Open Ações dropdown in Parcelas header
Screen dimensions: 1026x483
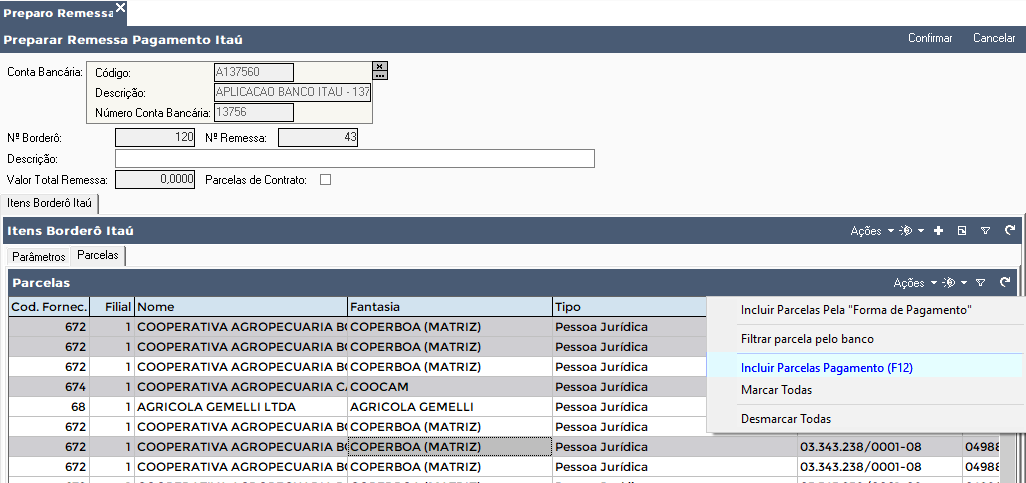915,283
